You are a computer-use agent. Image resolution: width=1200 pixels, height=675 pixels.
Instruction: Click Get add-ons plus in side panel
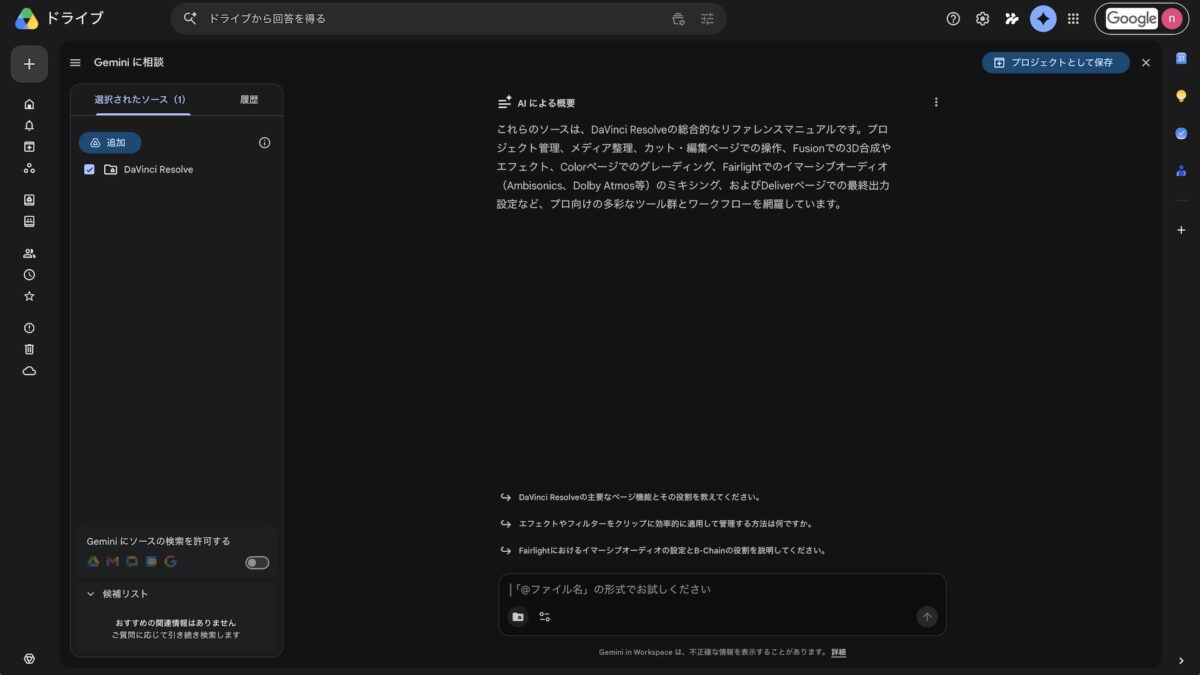click(1181, 230)
